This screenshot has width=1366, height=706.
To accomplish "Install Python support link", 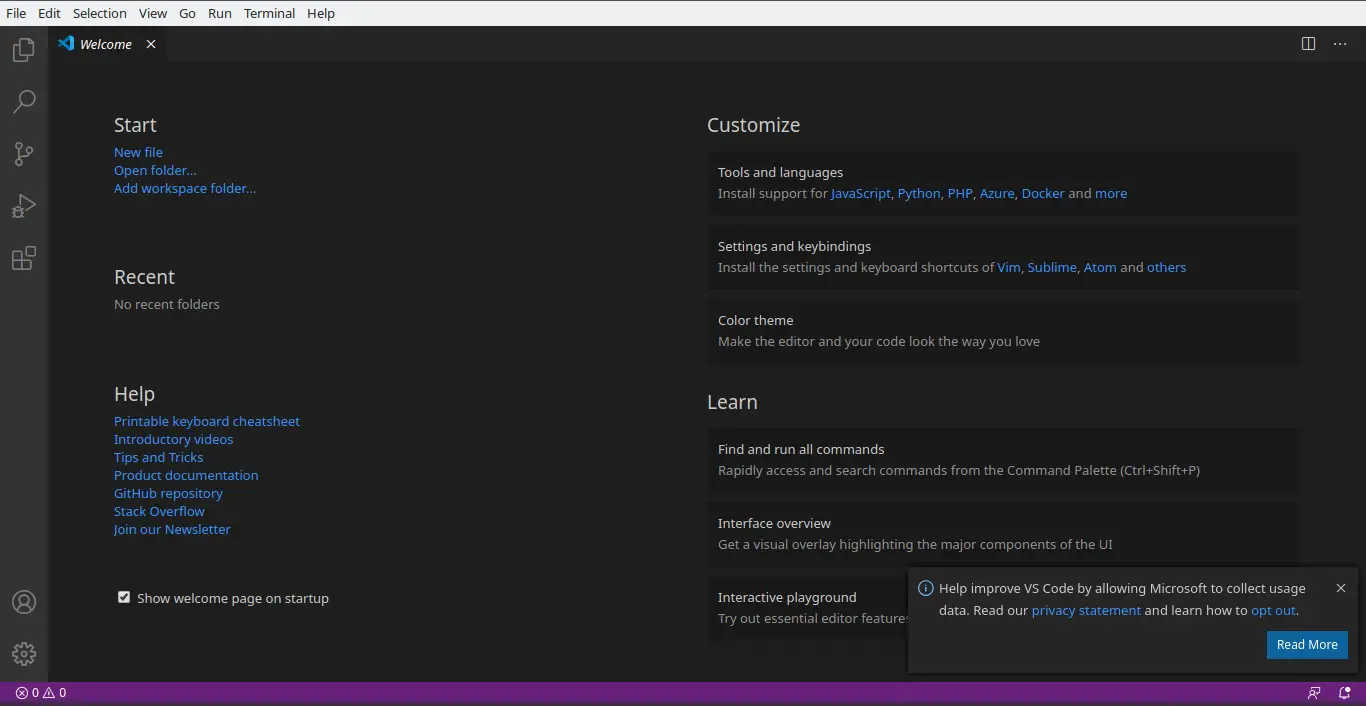I will pos(919,193).
